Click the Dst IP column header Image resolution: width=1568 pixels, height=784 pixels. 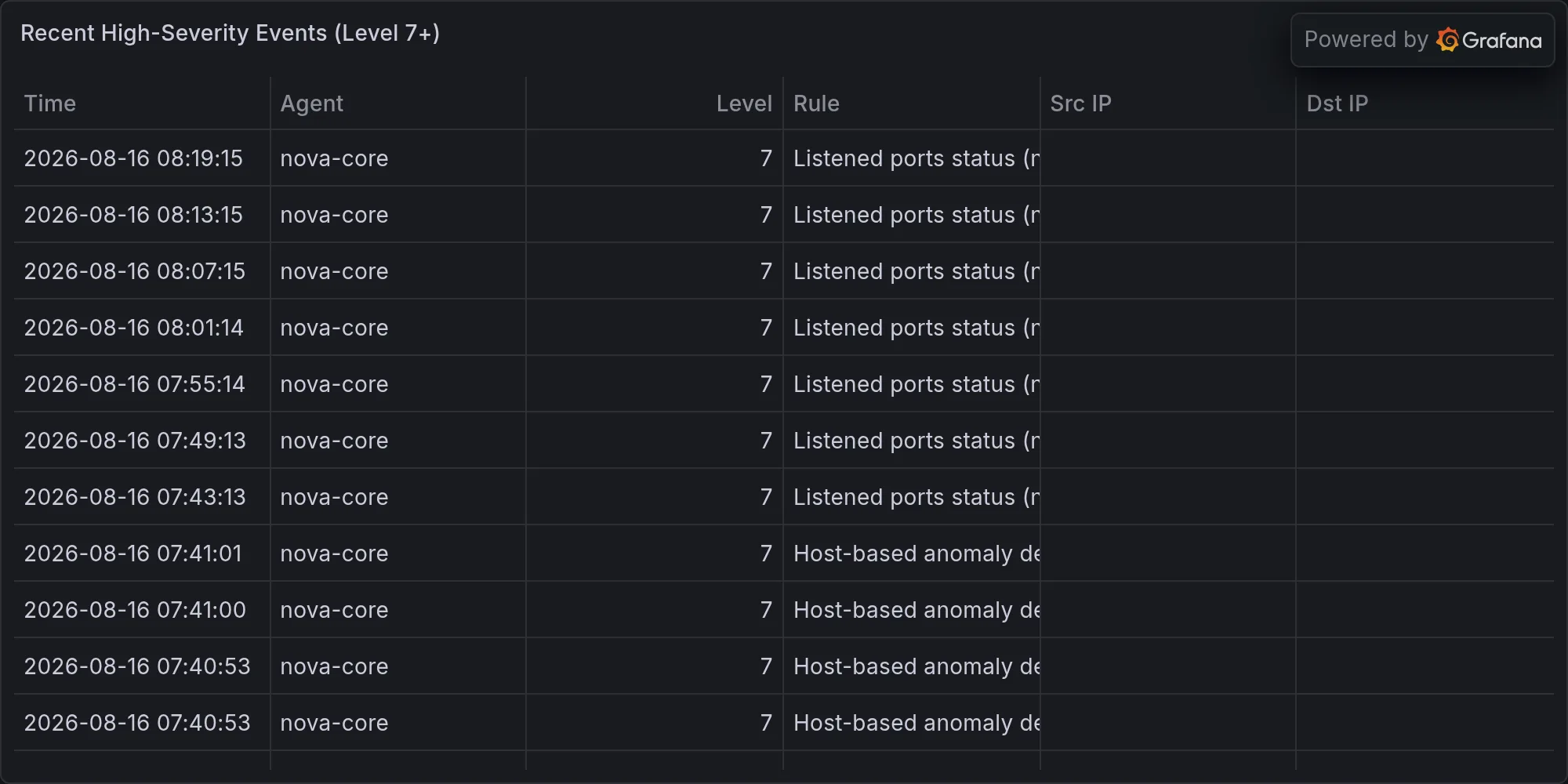1337,103
